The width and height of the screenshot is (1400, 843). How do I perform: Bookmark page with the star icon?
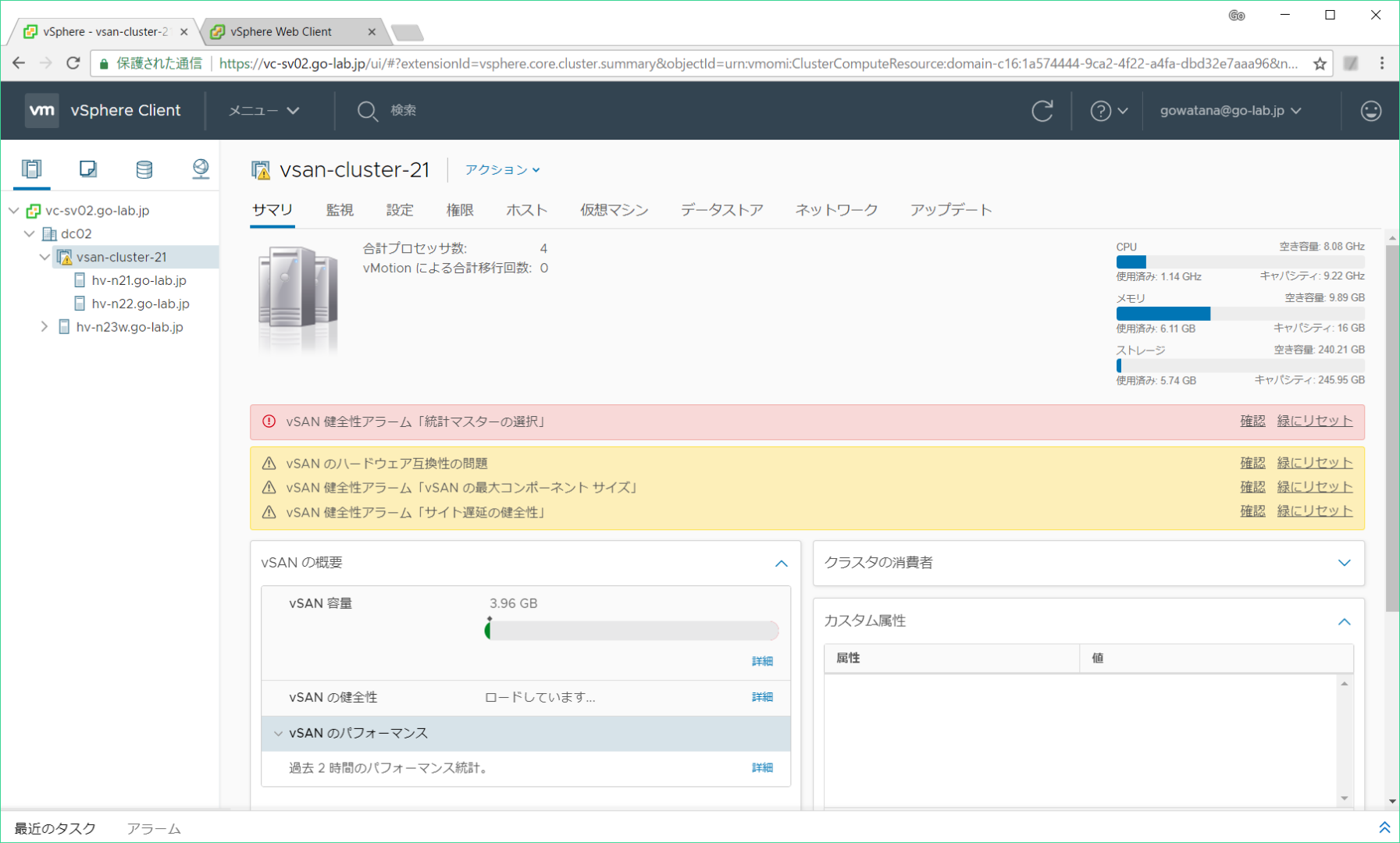[x=1320, y=63]
